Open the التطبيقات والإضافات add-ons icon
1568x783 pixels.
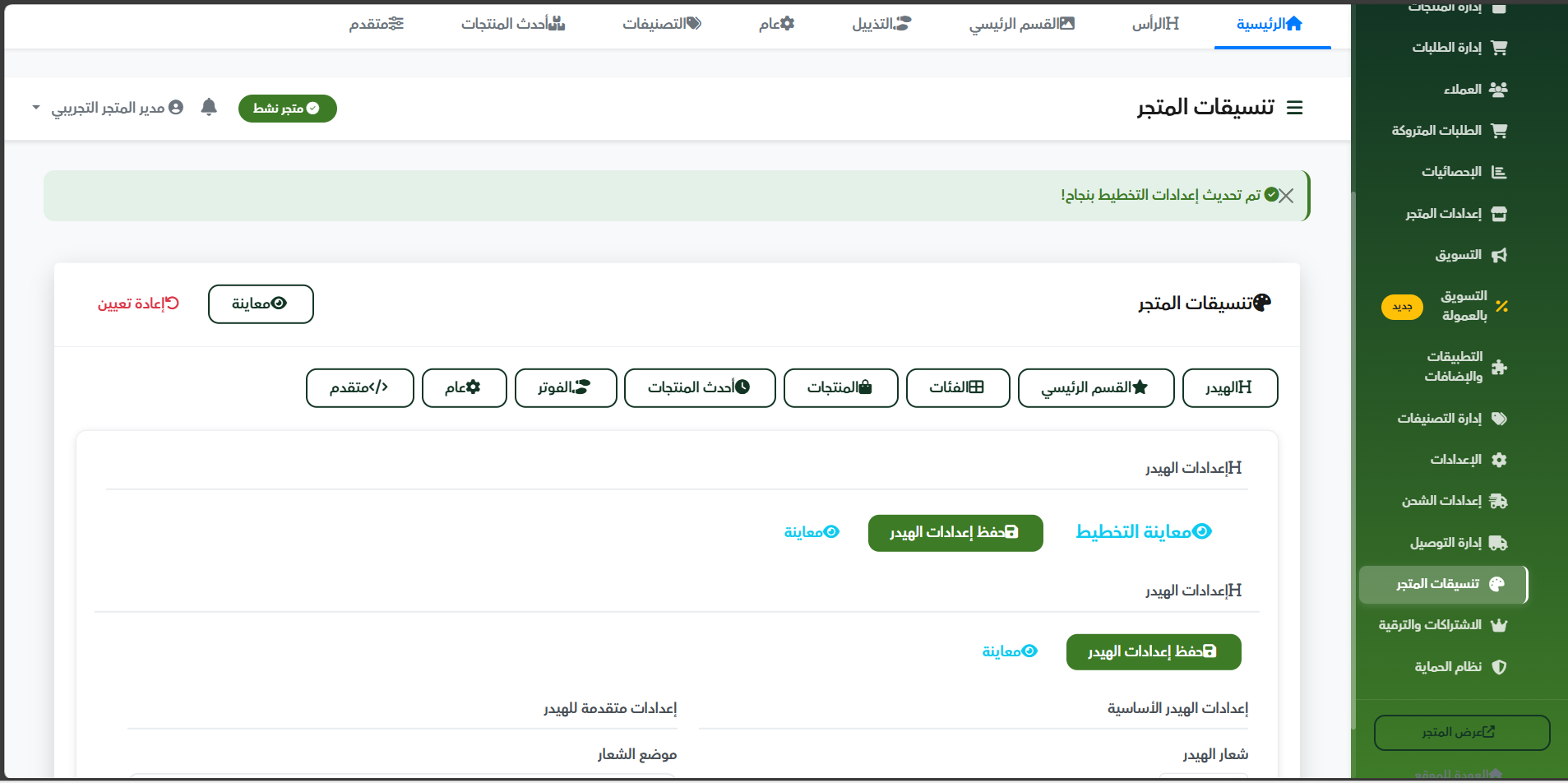(x=1501, y=367)
